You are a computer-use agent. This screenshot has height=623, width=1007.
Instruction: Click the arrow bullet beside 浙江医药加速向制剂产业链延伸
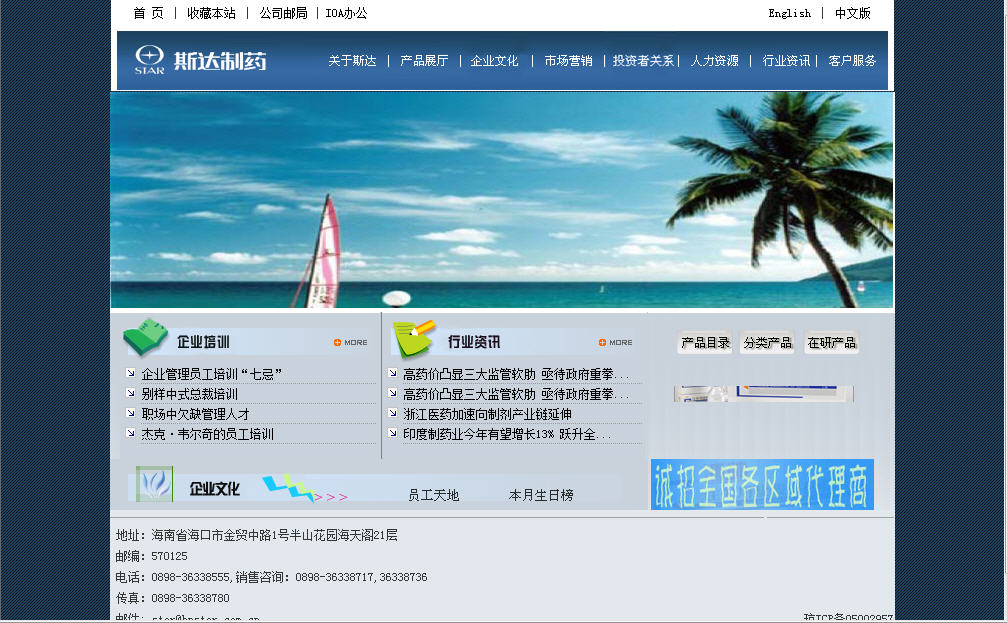tap(393, 413)
